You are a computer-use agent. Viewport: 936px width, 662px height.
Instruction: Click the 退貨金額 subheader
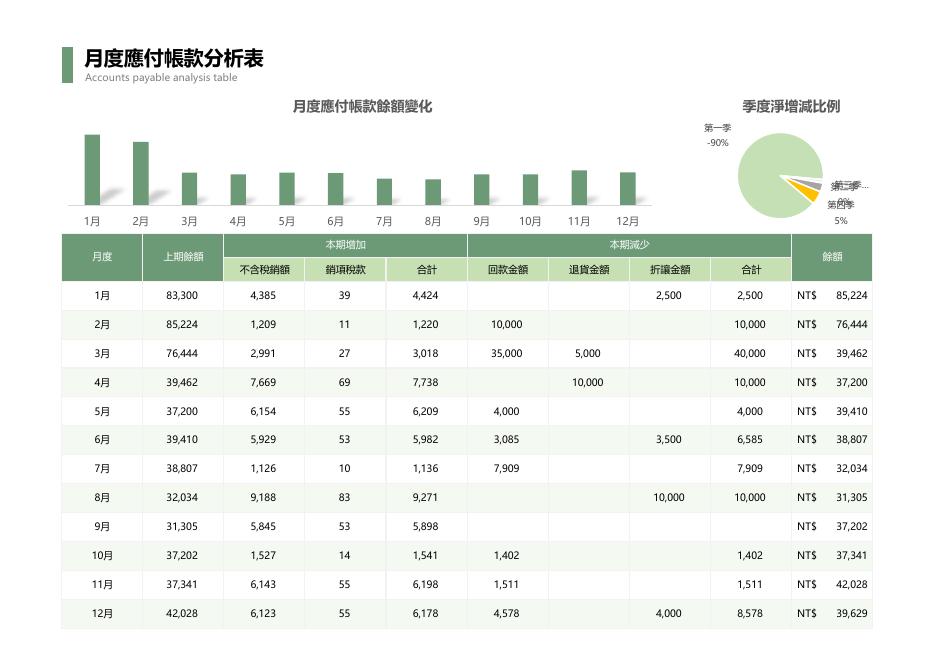pos(589,270)
